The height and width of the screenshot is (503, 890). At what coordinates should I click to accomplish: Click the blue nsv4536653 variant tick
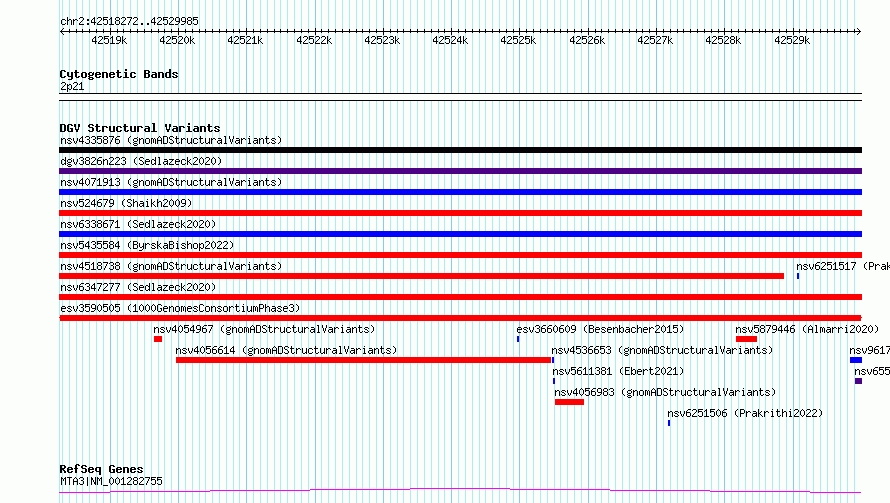click(x=553, y=360)
